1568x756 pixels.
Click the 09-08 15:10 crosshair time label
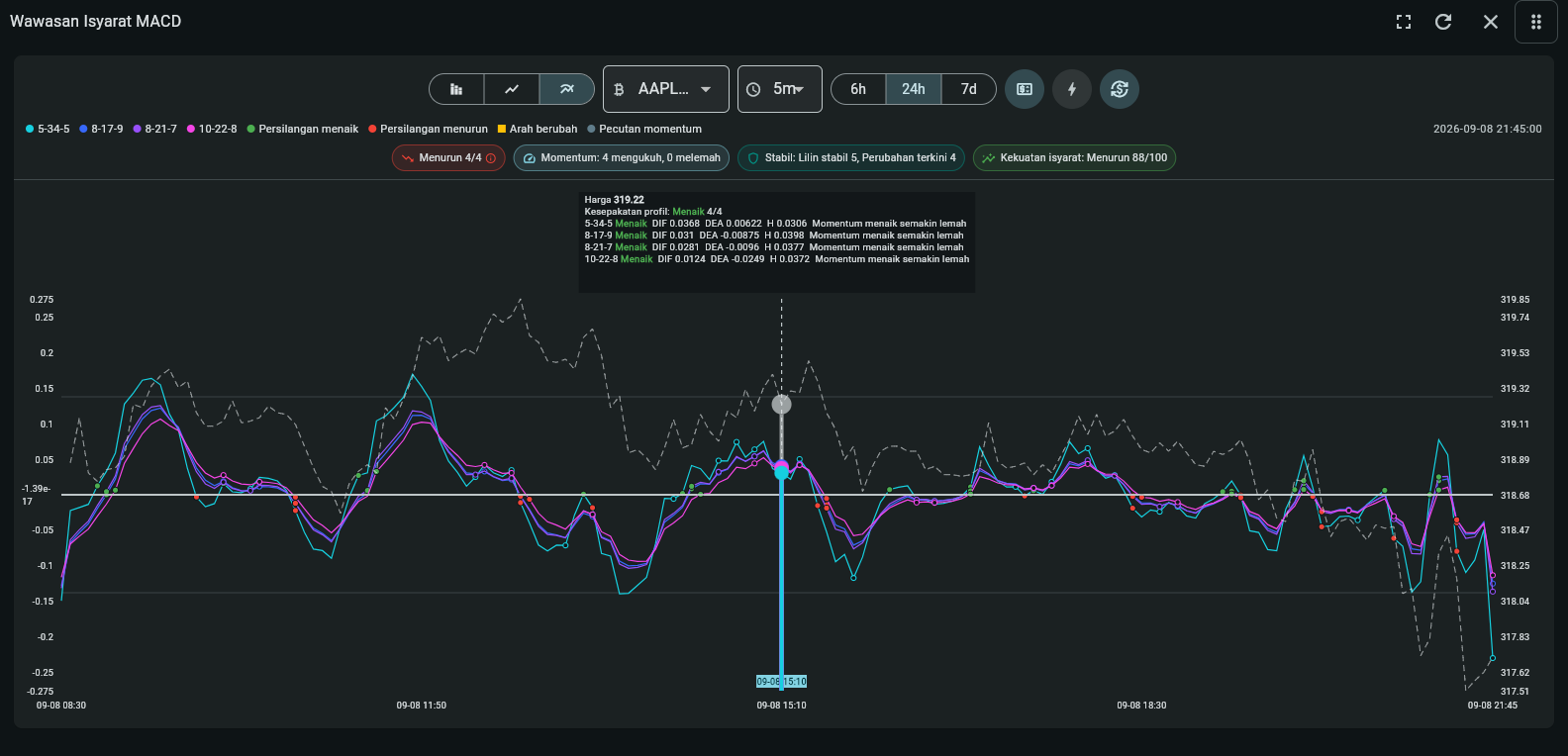[782, 682]
